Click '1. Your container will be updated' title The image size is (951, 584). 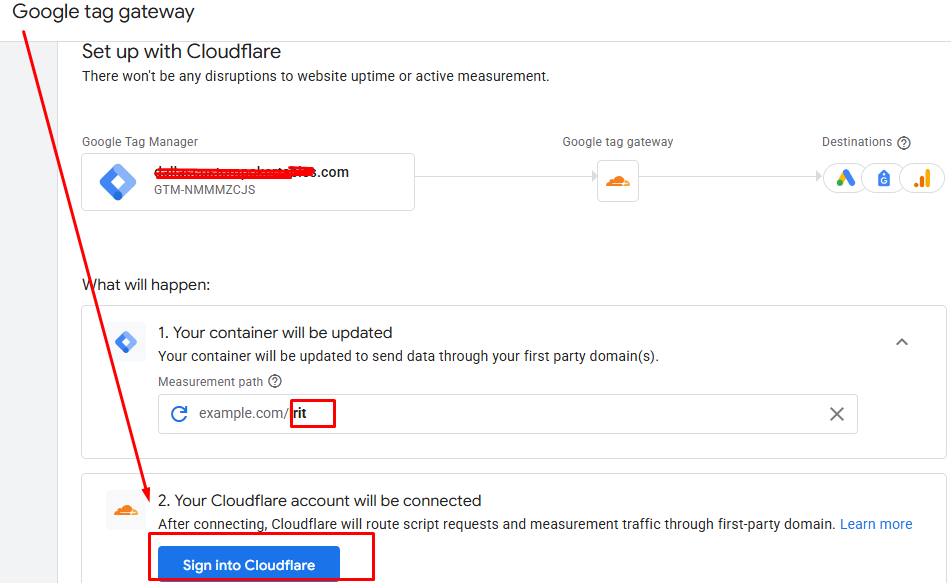coord(275,333)
